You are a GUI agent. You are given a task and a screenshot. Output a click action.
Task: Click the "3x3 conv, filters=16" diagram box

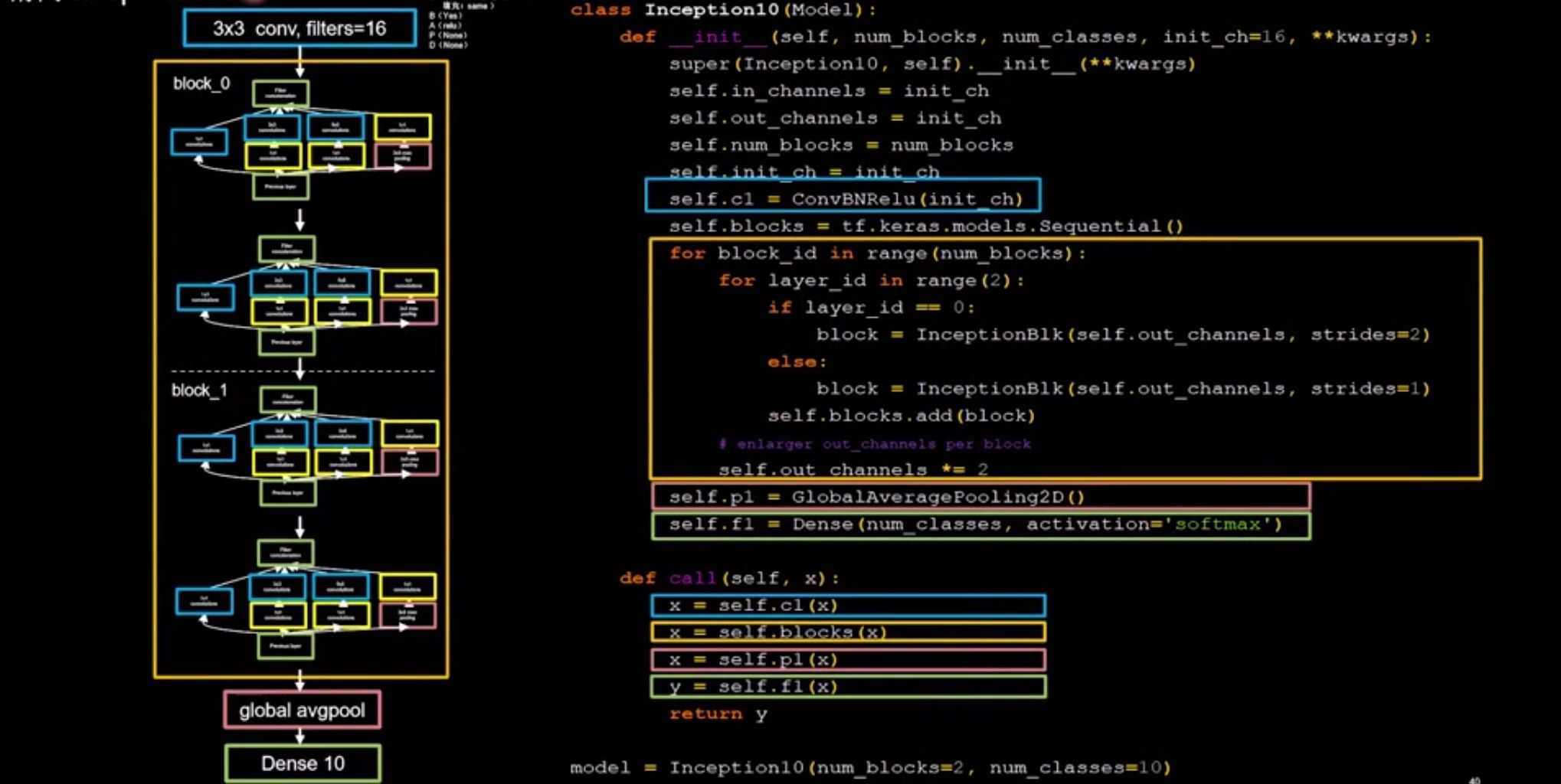[300, 28]
